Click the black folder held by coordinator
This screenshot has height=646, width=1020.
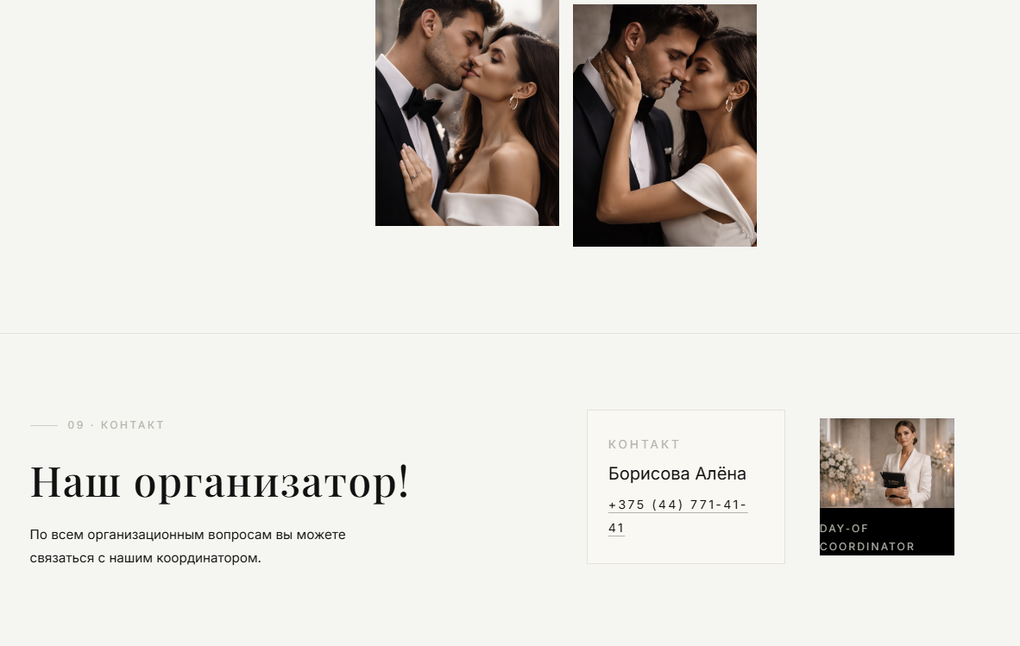[x=893, y=483]
